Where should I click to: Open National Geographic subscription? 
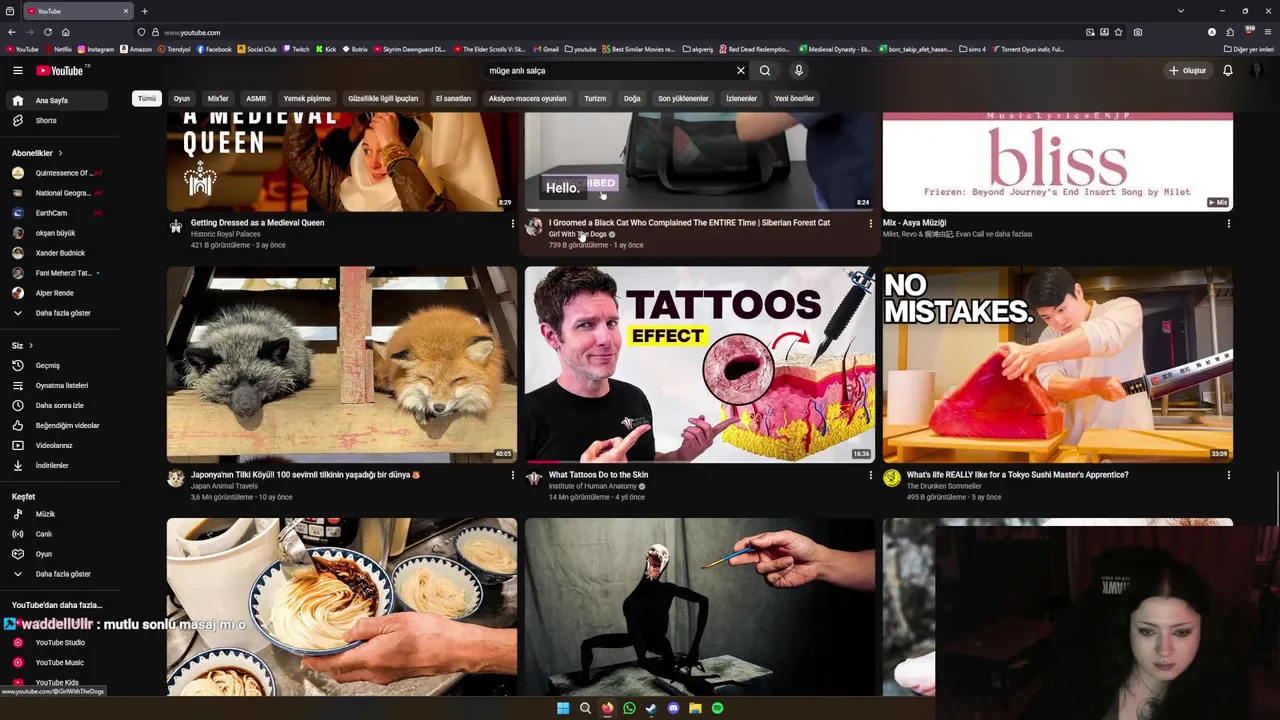pos(56,193)
